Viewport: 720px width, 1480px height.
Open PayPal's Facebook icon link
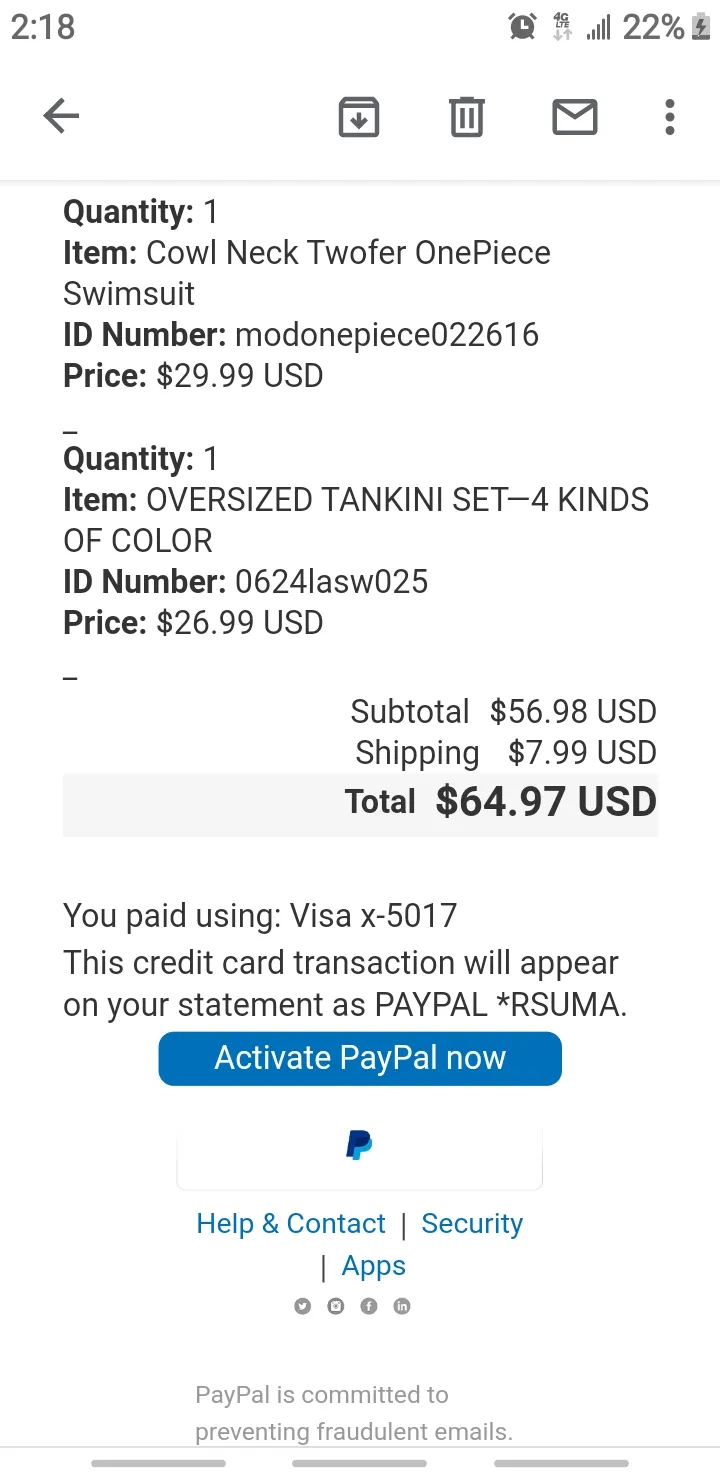(369, 1306)
